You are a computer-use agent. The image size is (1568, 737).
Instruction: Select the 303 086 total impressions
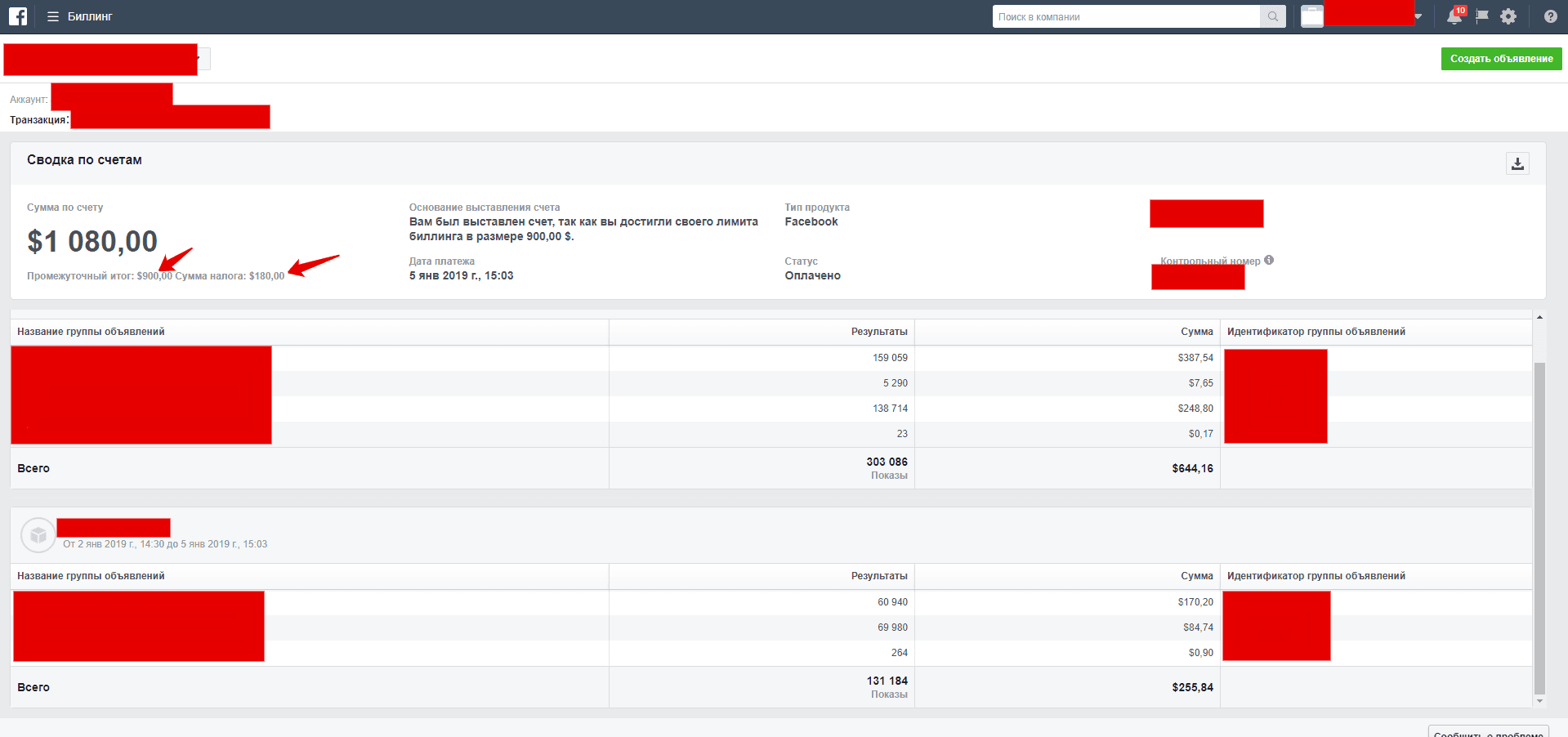(887, 462)
